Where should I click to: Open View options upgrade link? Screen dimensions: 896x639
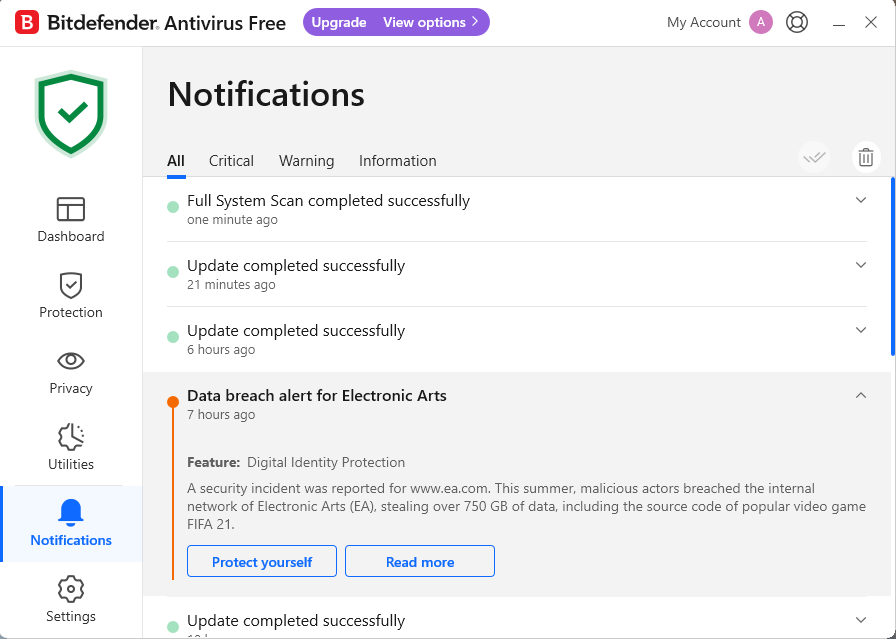coord(430,22)
